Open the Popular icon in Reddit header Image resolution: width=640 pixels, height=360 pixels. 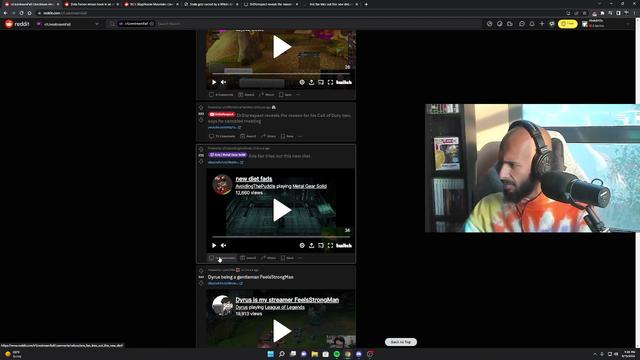pyautogui.click(x=489, y=24)
